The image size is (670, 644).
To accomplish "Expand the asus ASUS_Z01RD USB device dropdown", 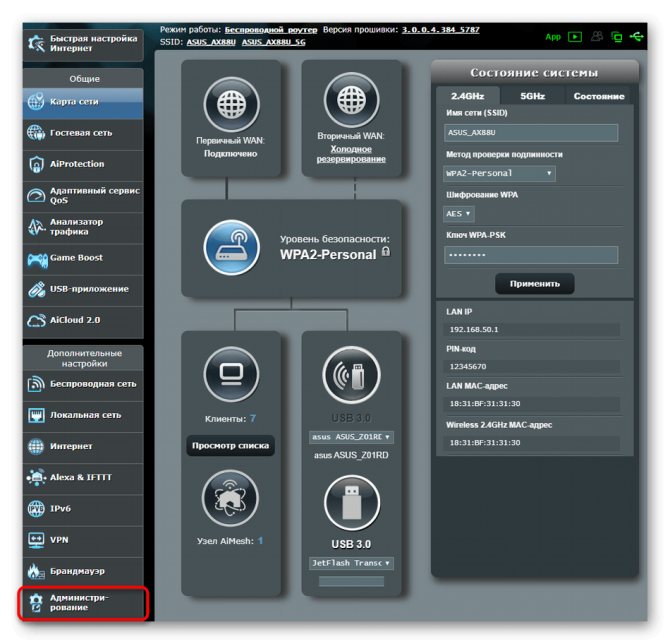I will [351, 437].
